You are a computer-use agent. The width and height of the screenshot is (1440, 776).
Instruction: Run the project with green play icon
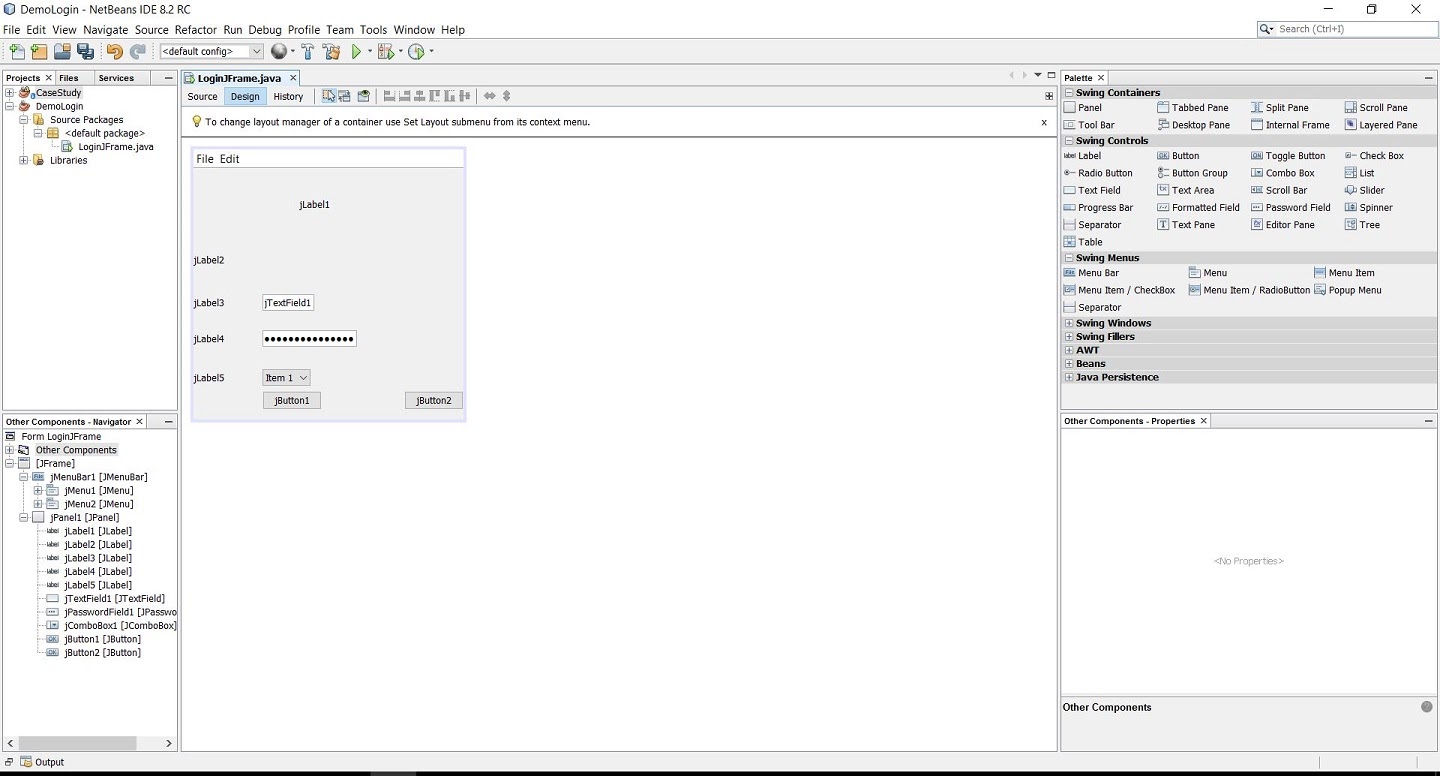point(356,52)
